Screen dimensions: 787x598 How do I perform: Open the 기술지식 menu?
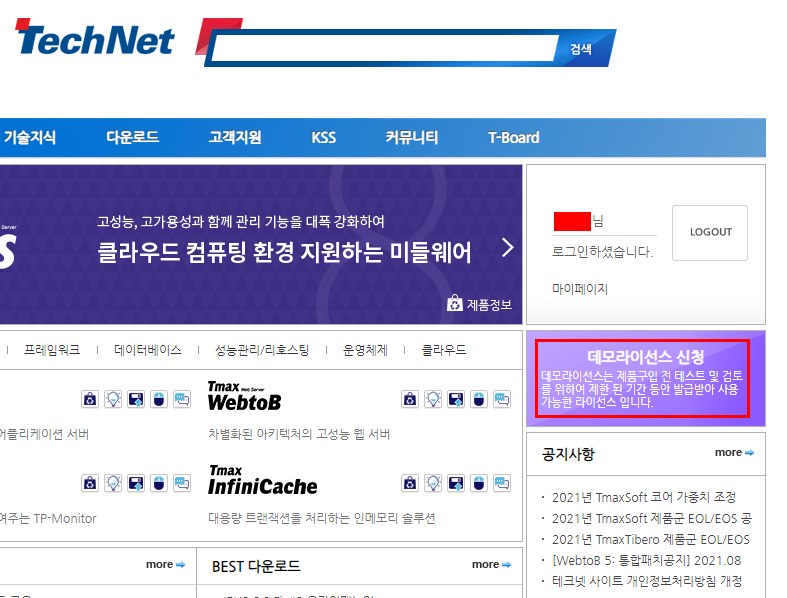pyautogui.click(x=30, y=137)
